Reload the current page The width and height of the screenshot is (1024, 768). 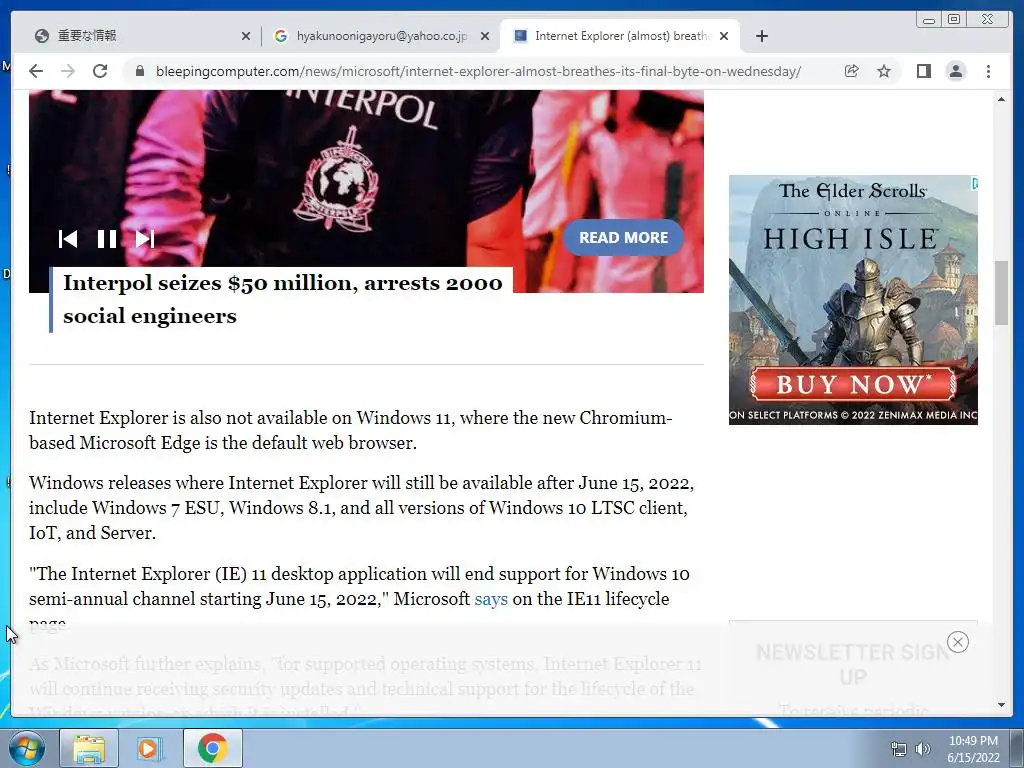pyautogui.click(x=100, y=71)
